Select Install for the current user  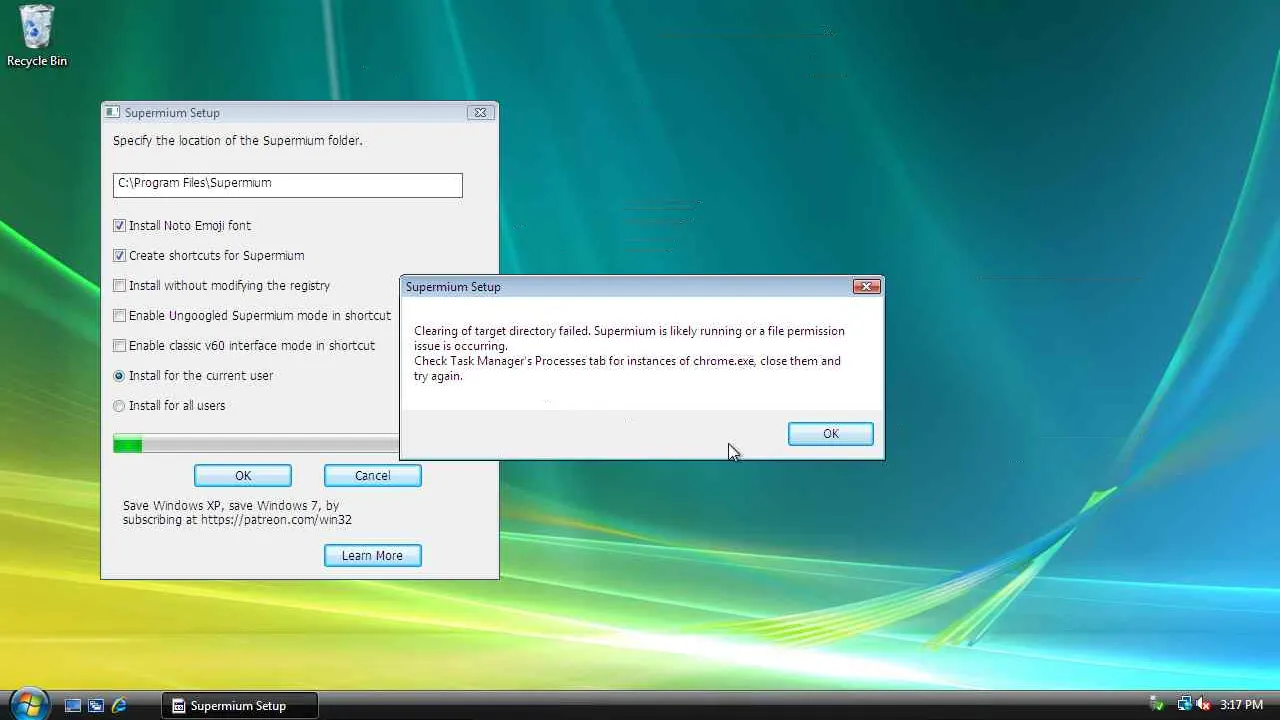click(120, 376)
